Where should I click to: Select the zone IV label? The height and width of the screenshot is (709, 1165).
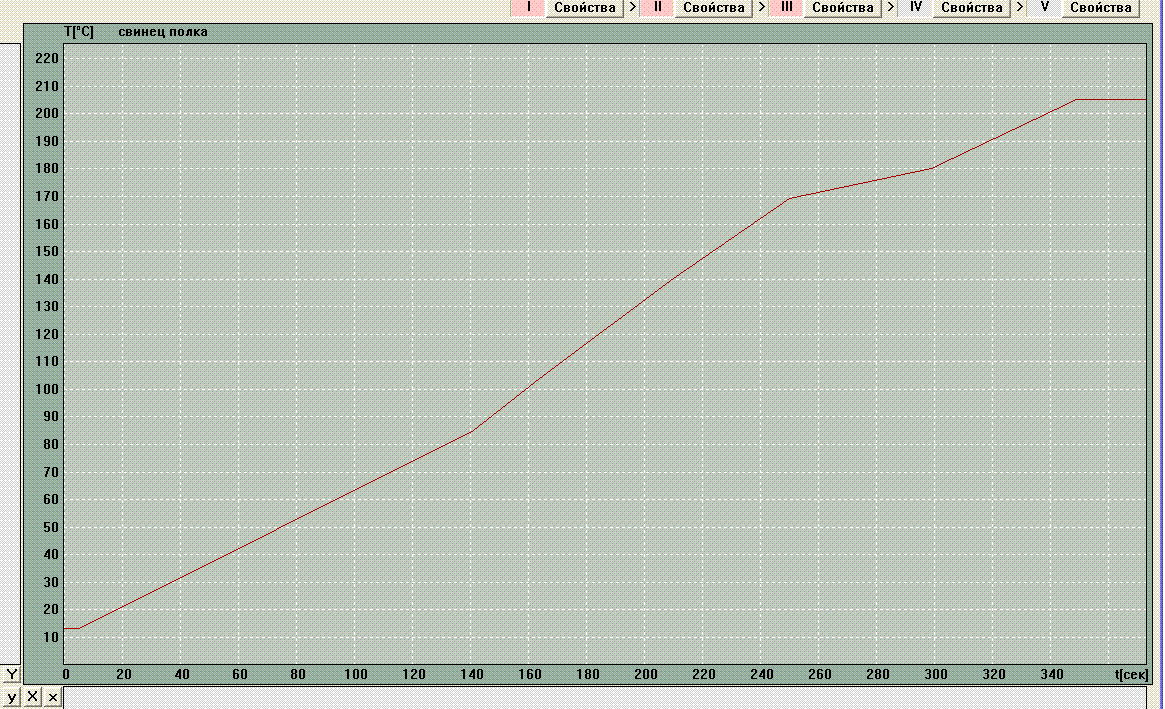coord(915,8)
